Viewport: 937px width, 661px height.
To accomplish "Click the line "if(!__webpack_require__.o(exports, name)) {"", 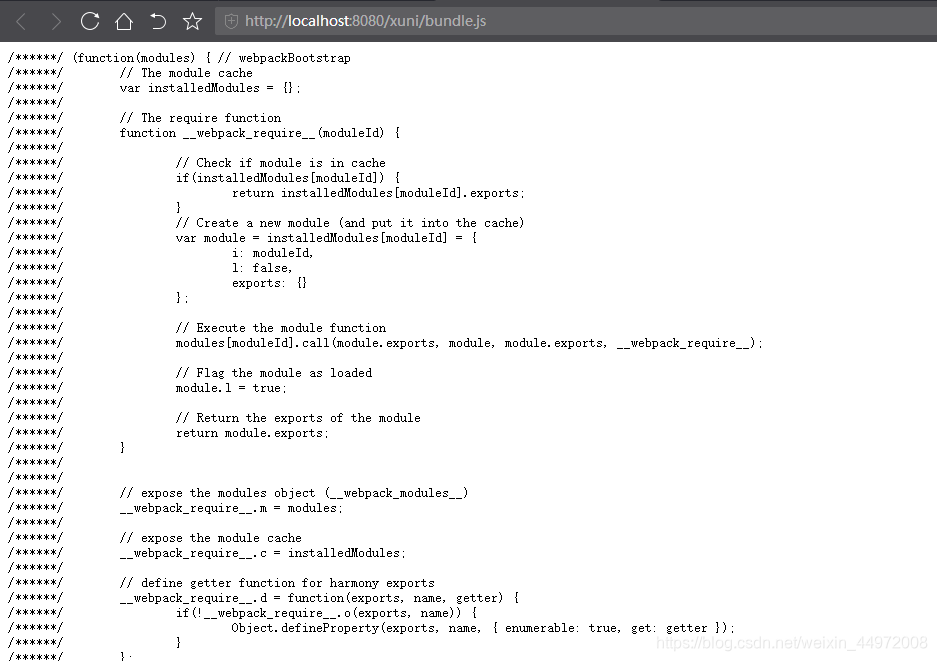I will 326,613.
